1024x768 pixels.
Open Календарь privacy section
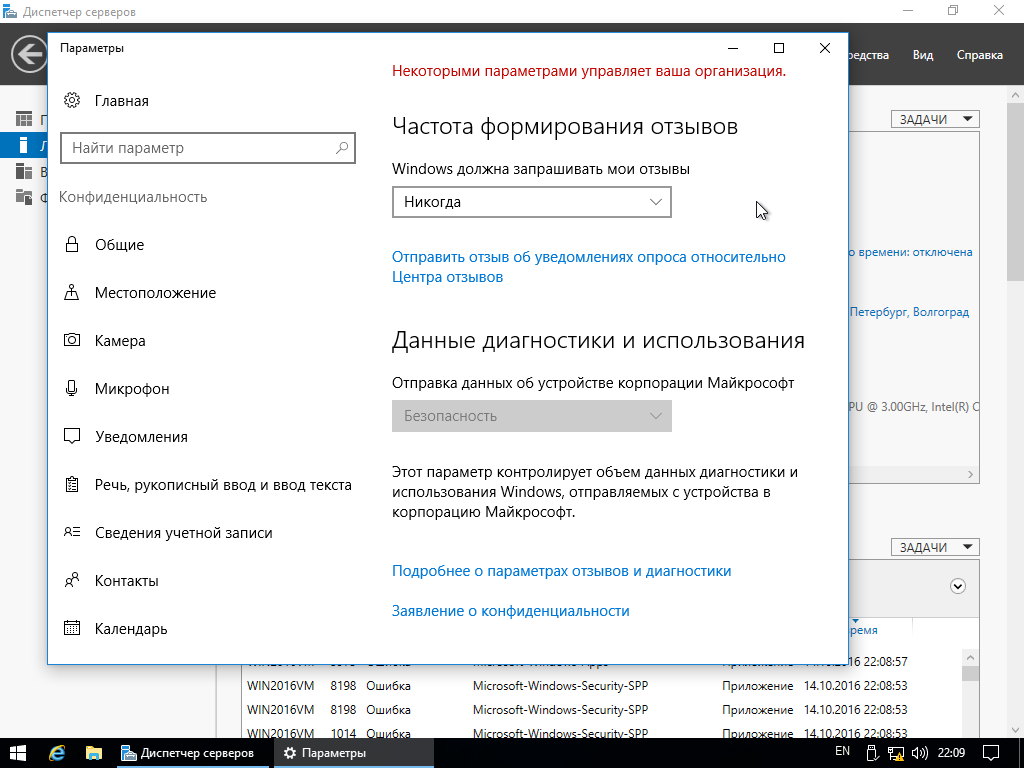[x=130, y=629]
